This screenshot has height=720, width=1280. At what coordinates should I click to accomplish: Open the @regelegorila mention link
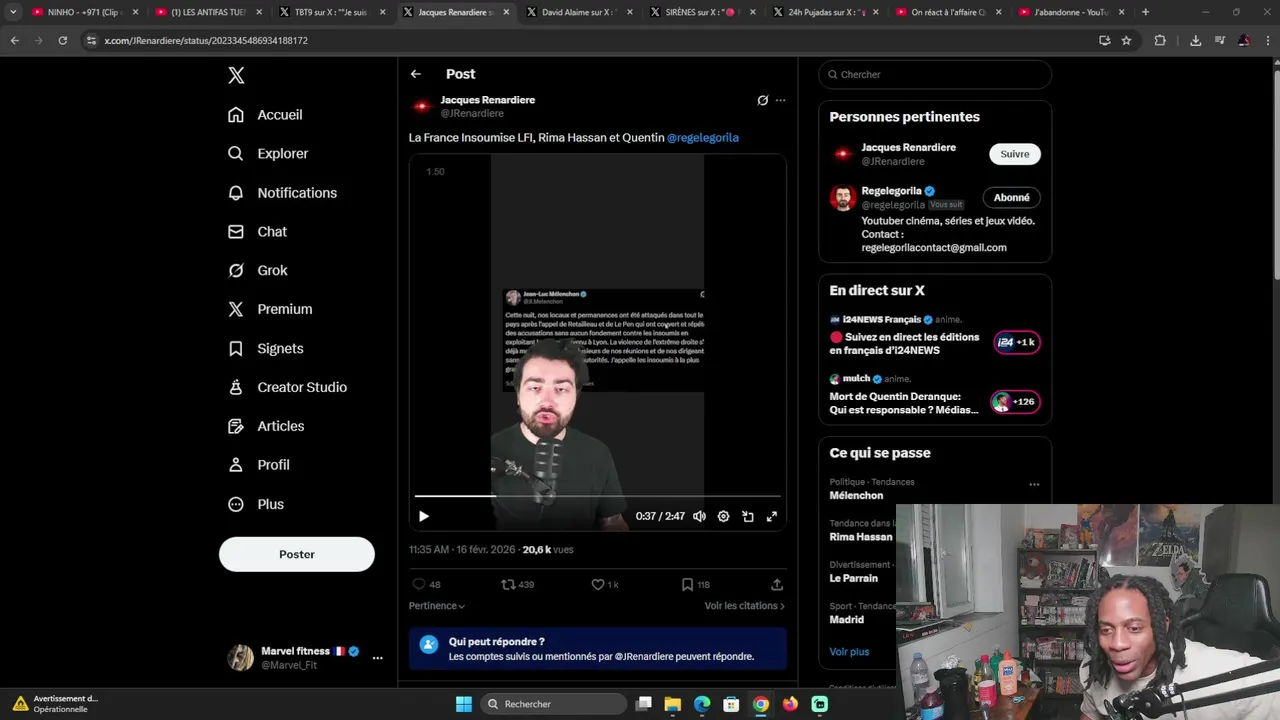[703, 138]
